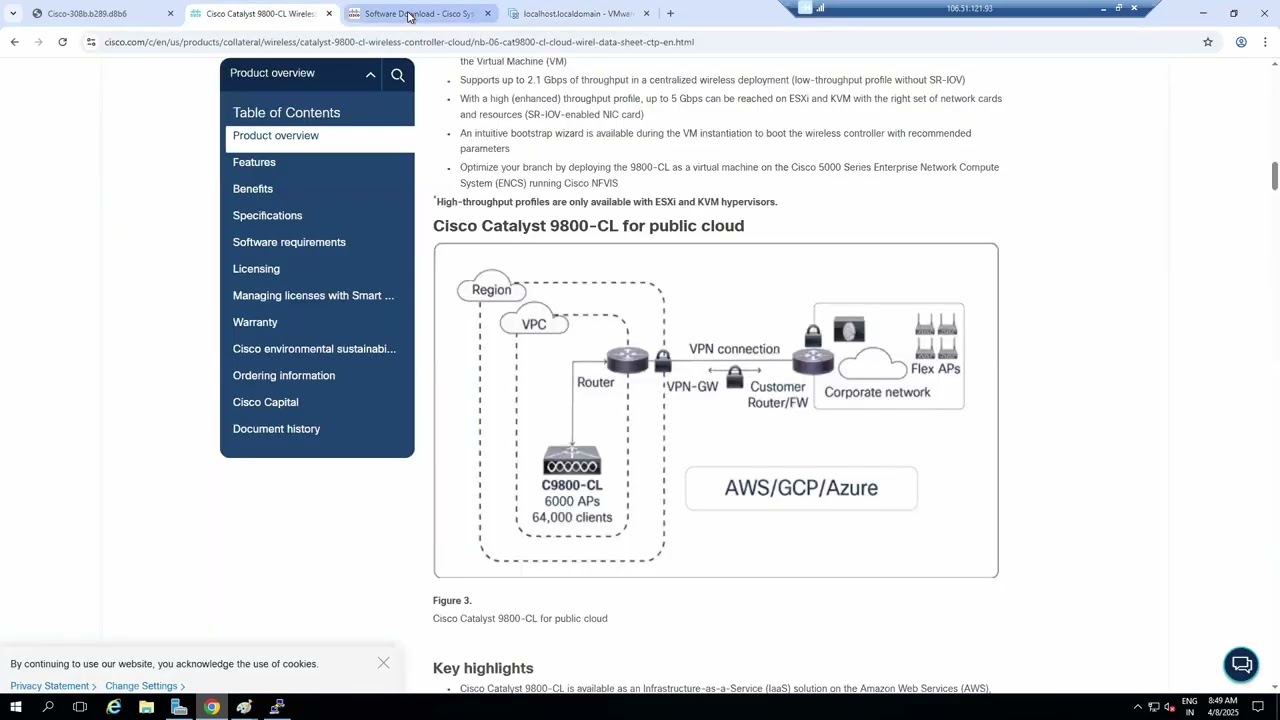Viewport: 1280px width, 720px height.
Task: Switch to localhost.localdomain VMware tab
Action: point(578,14)
